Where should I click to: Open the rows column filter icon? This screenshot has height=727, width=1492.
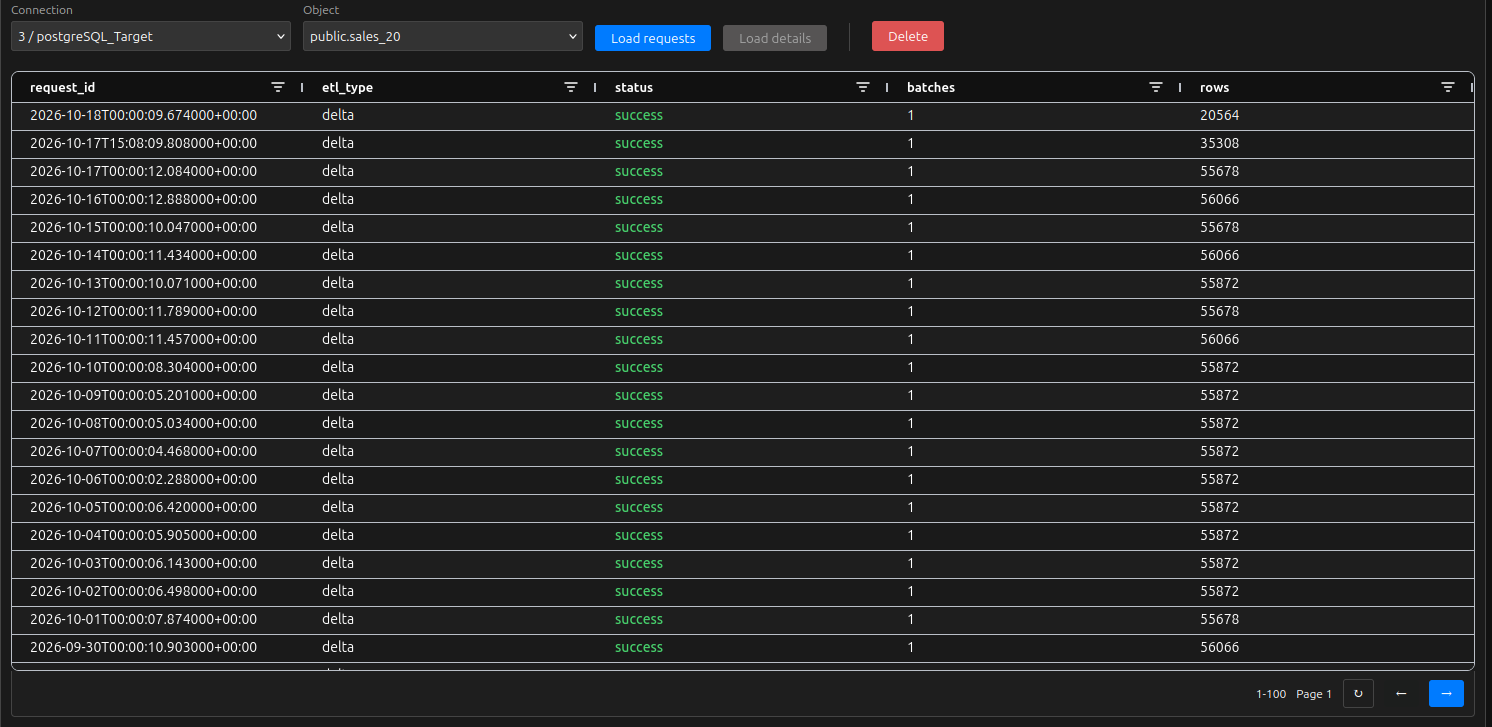pos(1447,87)
